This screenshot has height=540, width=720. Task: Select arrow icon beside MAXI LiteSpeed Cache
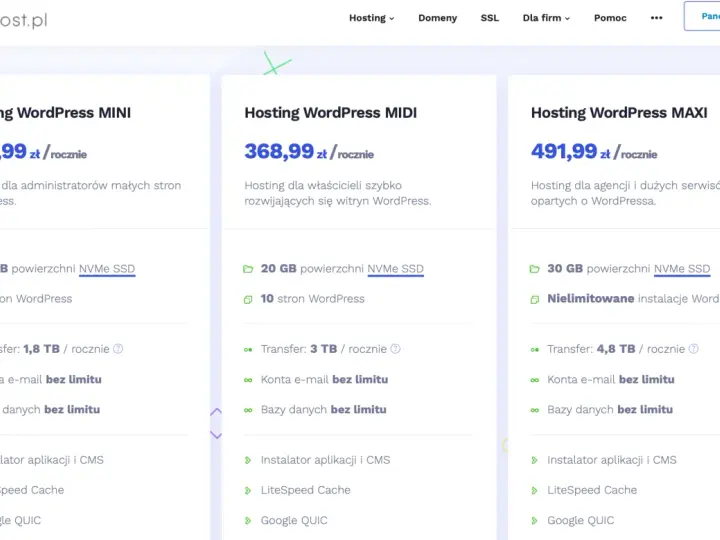[534, 490]
